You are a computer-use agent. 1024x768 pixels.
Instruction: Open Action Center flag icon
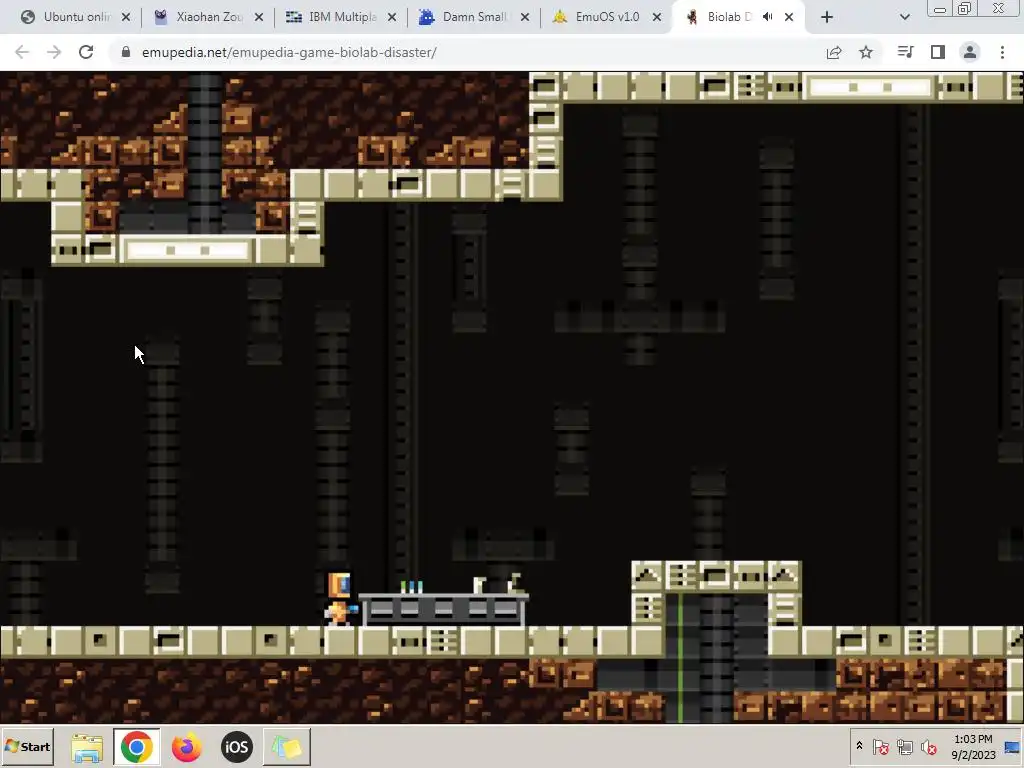point(880,746)
